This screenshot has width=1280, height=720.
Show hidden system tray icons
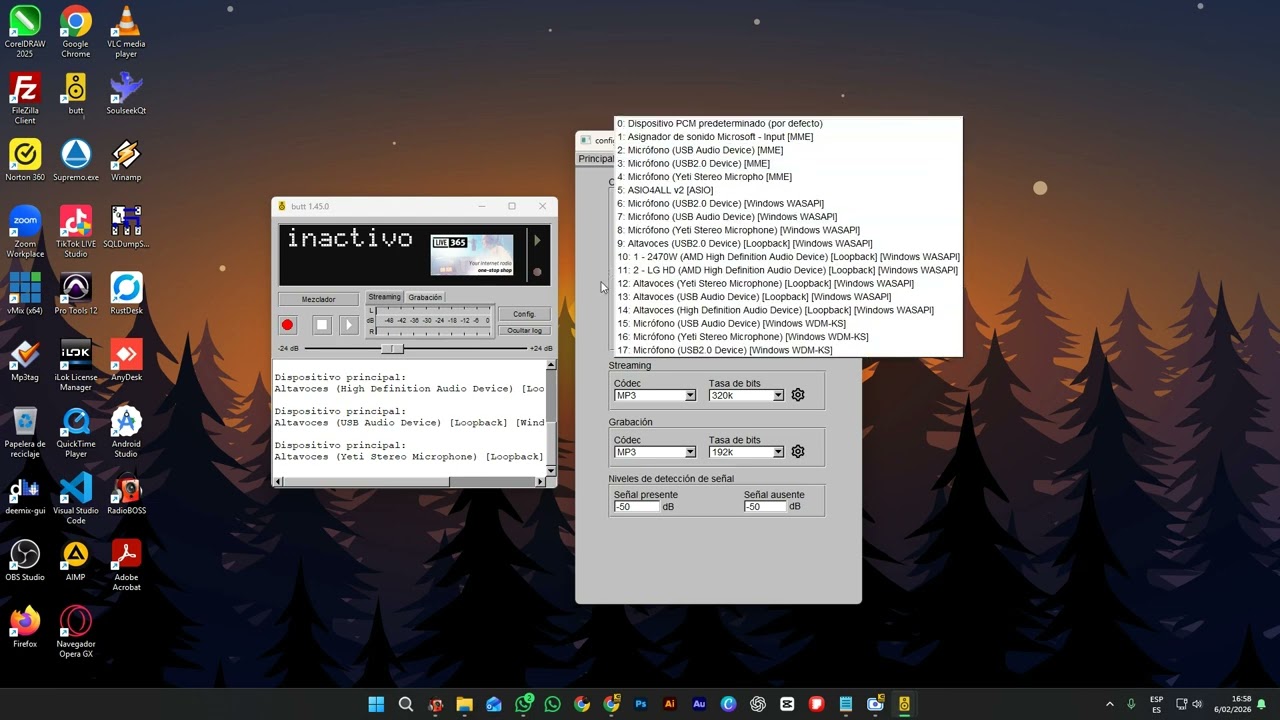(1109, 704)
